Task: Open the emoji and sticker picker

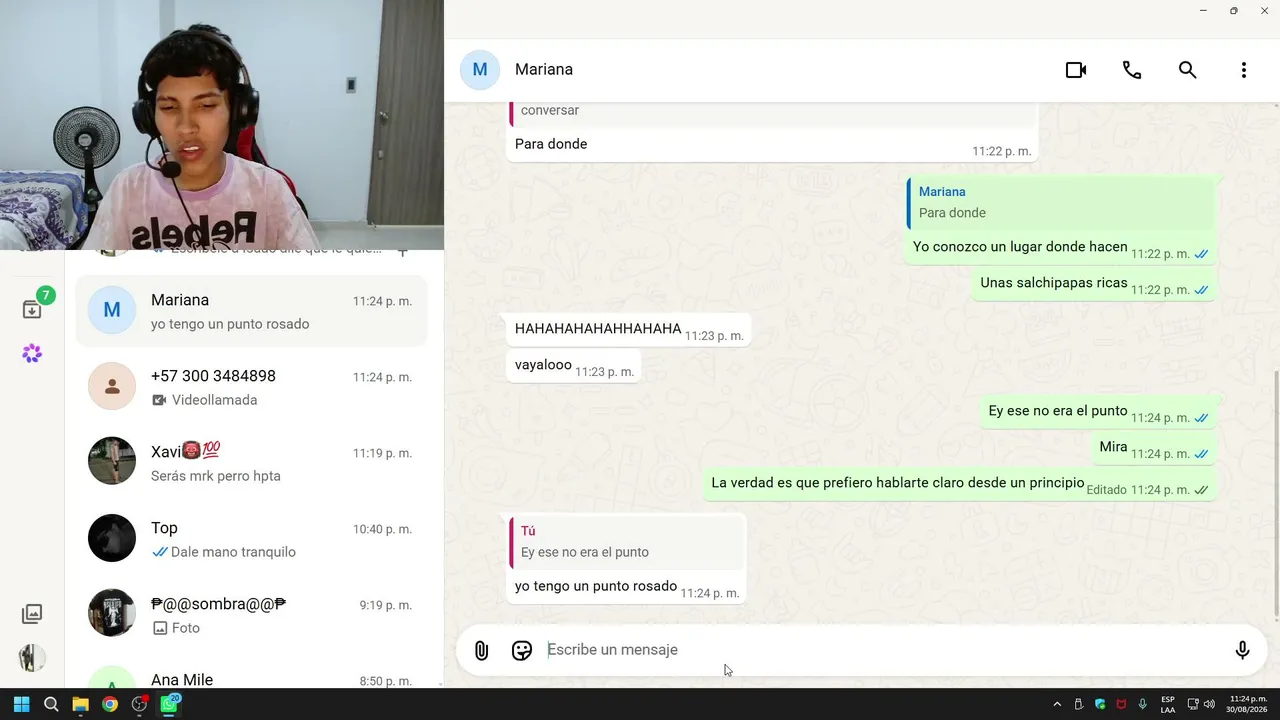Action: 522,651
